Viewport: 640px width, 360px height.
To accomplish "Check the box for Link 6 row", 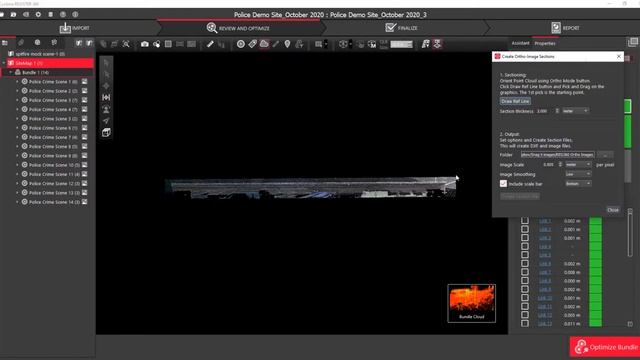I will tap(525, 264).
